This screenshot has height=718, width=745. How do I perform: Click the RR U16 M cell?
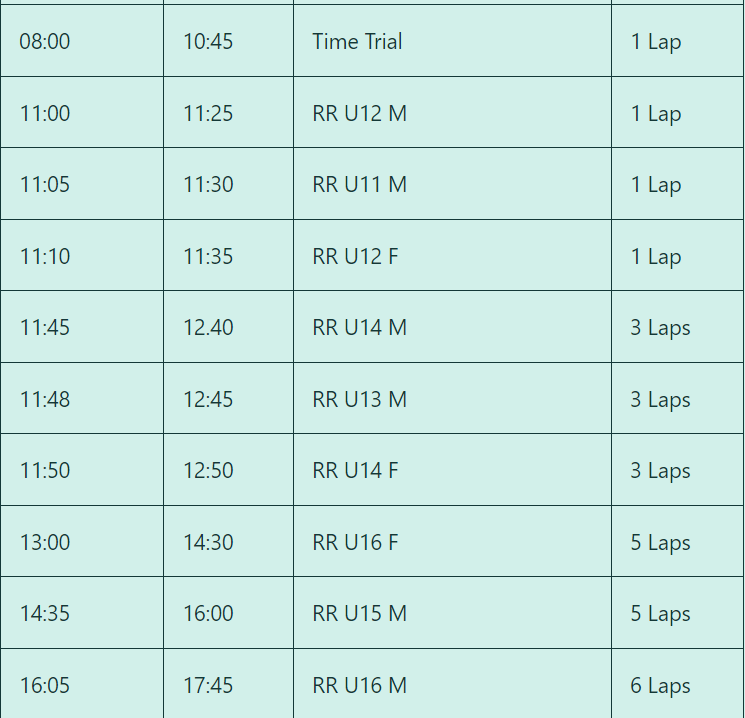(452, 684)
